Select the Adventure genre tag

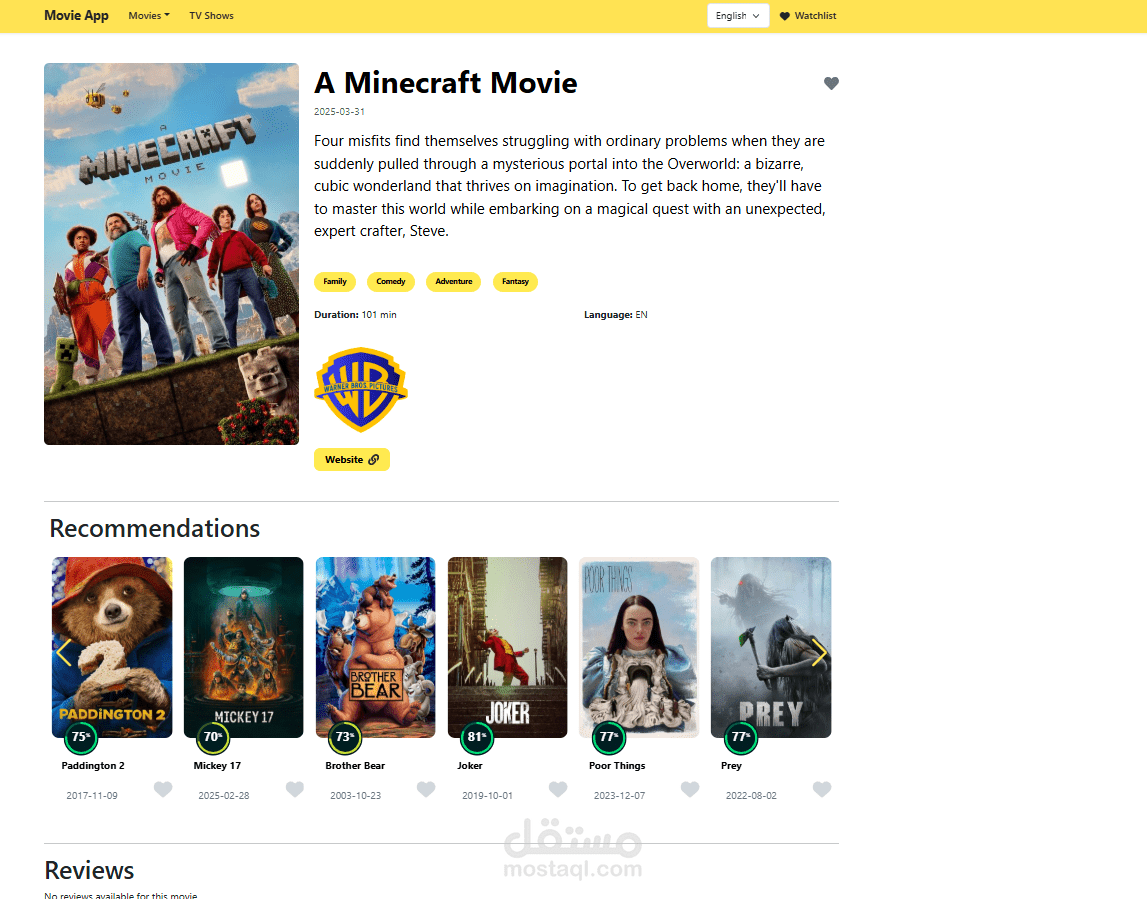(x=454, y=282)
